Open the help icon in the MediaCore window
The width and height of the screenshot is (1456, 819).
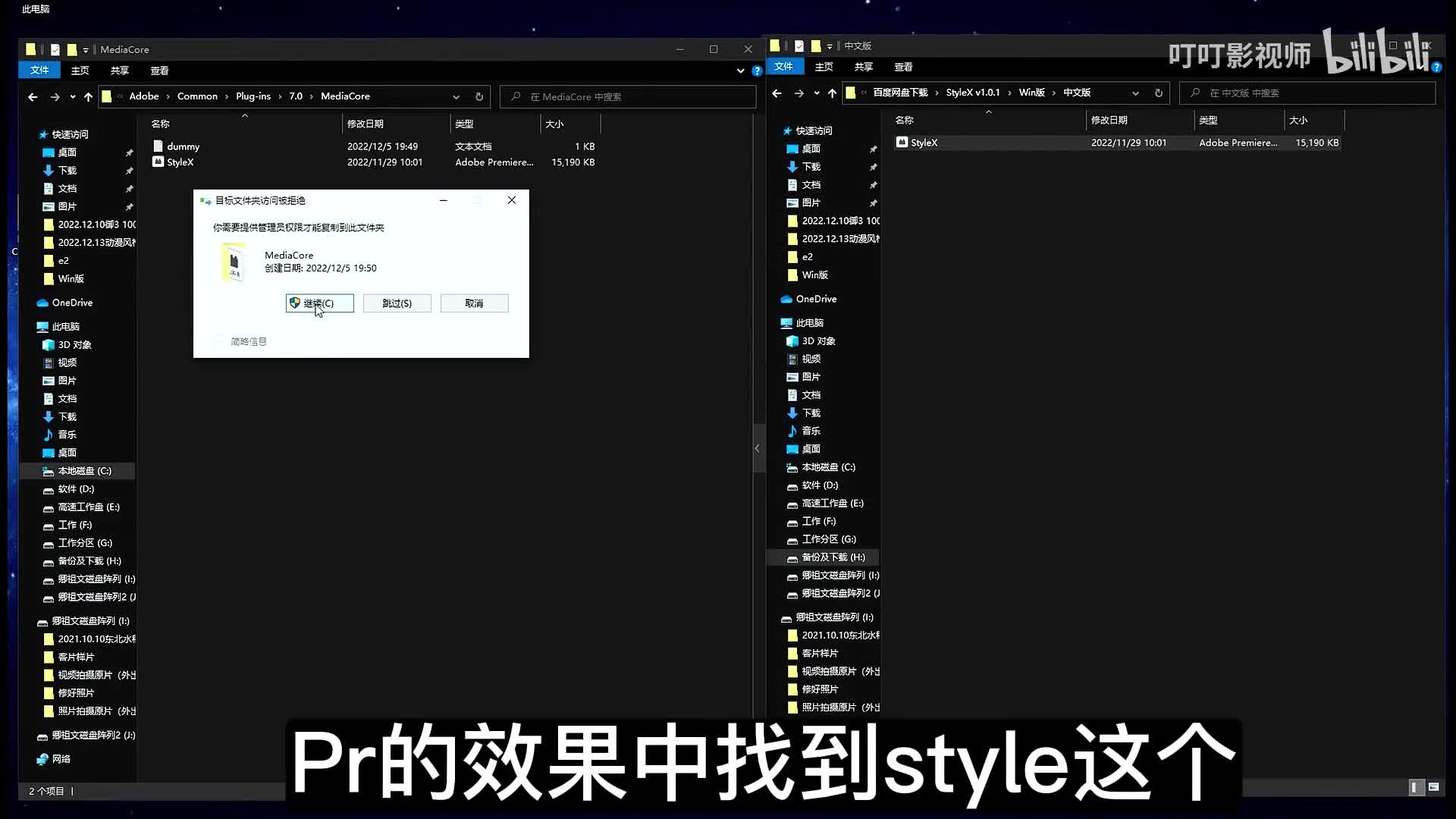[757, 71]
